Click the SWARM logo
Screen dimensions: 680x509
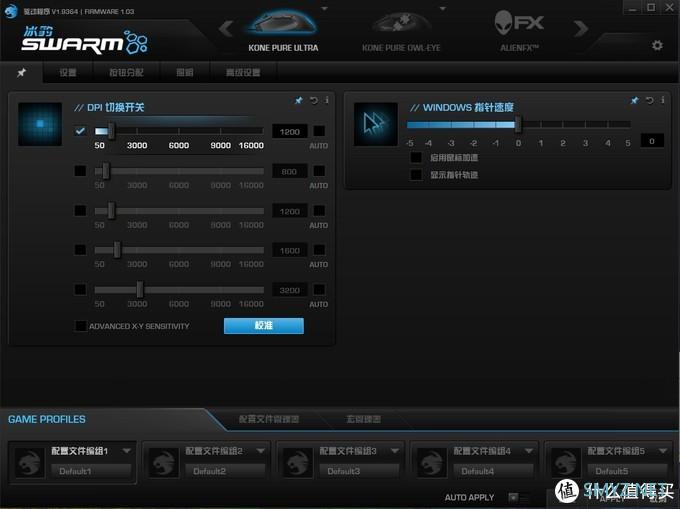coord(85,40)
